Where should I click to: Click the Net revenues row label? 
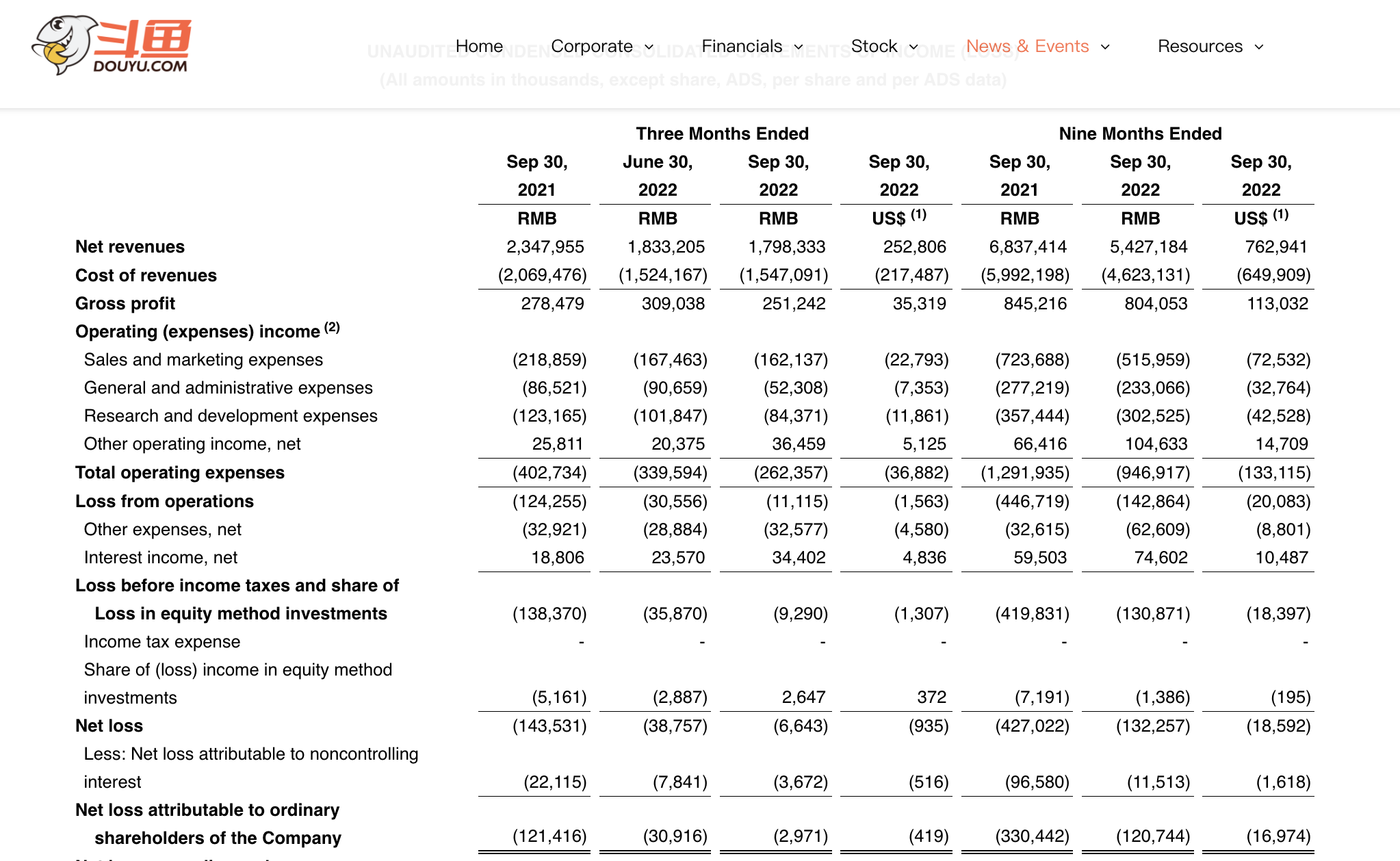pos(130,247)
